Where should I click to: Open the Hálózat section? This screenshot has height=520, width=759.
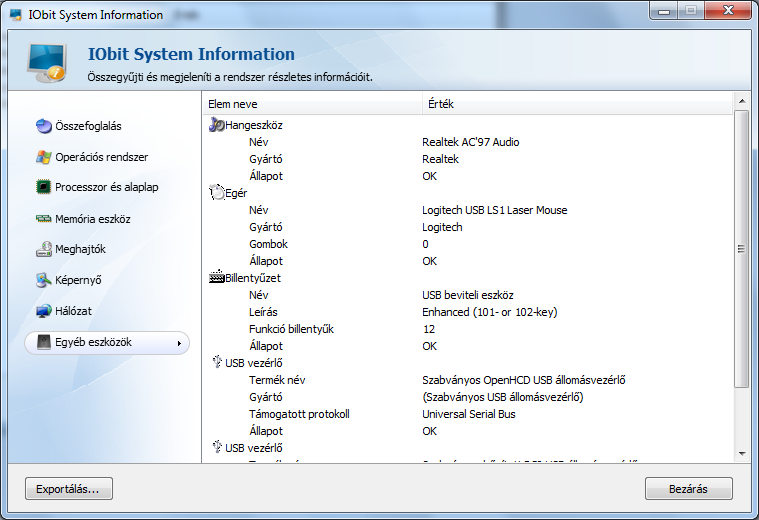pyautogui.click(x=73, y=311)
